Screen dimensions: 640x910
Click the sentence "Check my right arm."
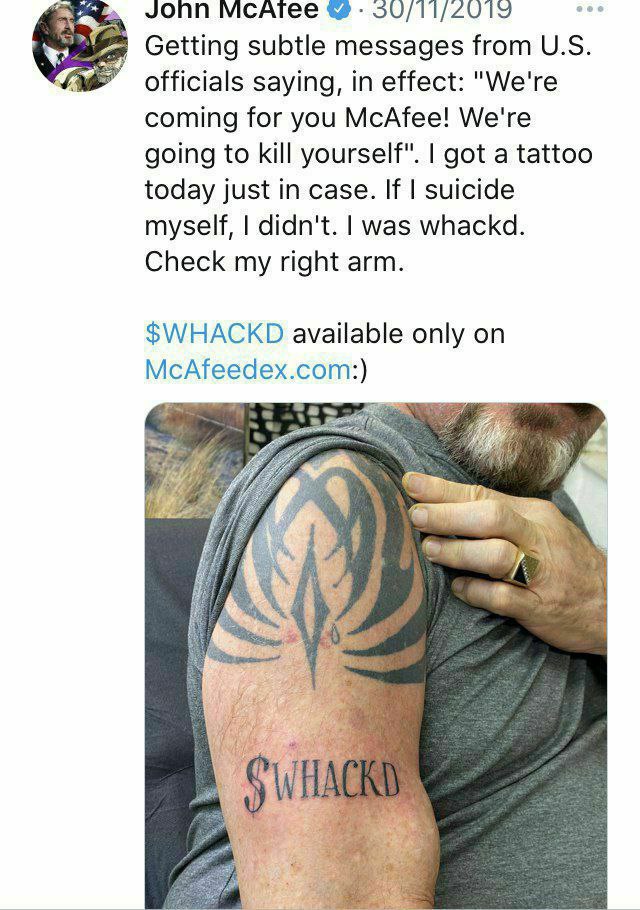pos(274,262)
